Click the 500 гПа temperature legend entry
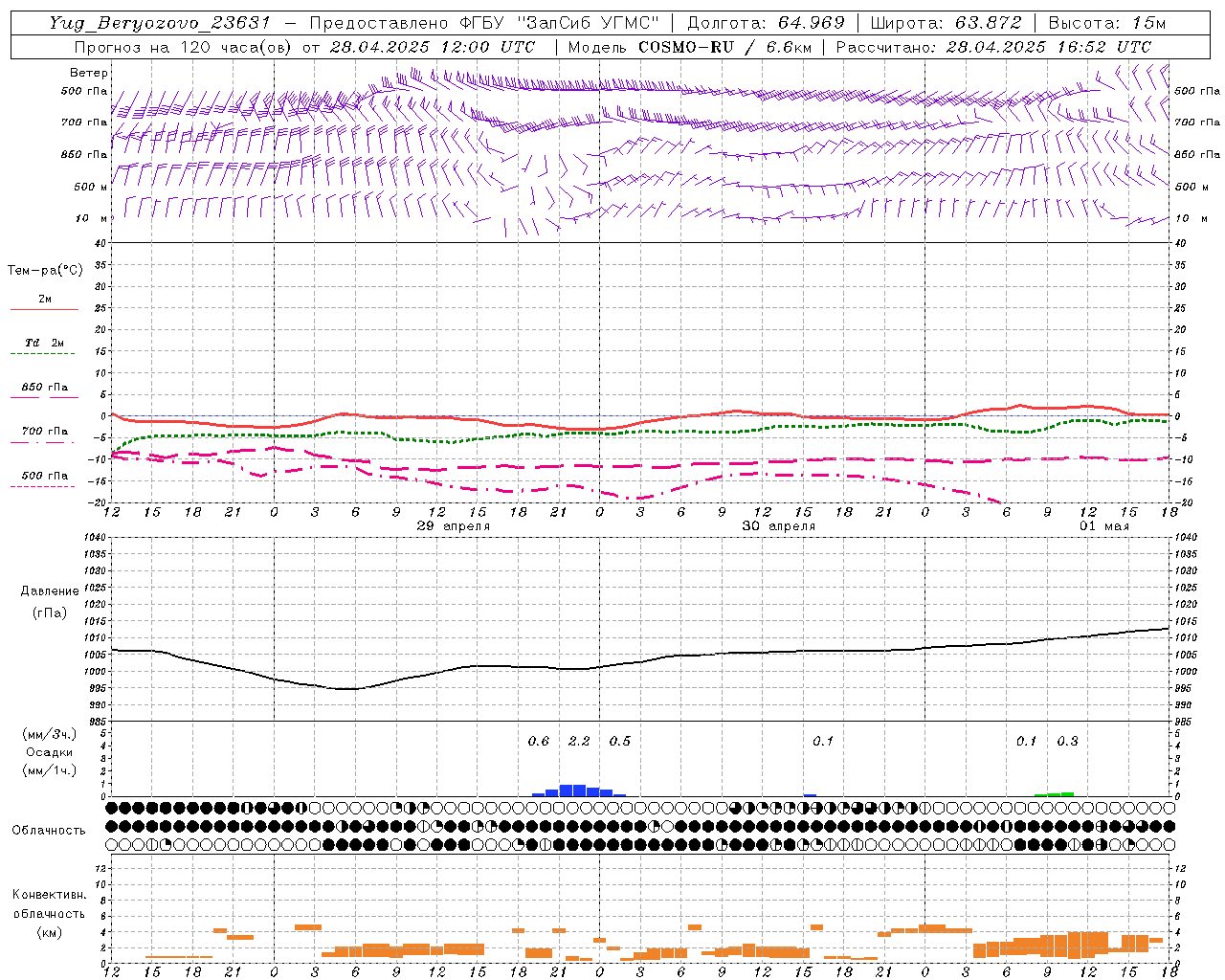Image resolution: width=1225 pixels, height=980 pixels. click(45, 476)
